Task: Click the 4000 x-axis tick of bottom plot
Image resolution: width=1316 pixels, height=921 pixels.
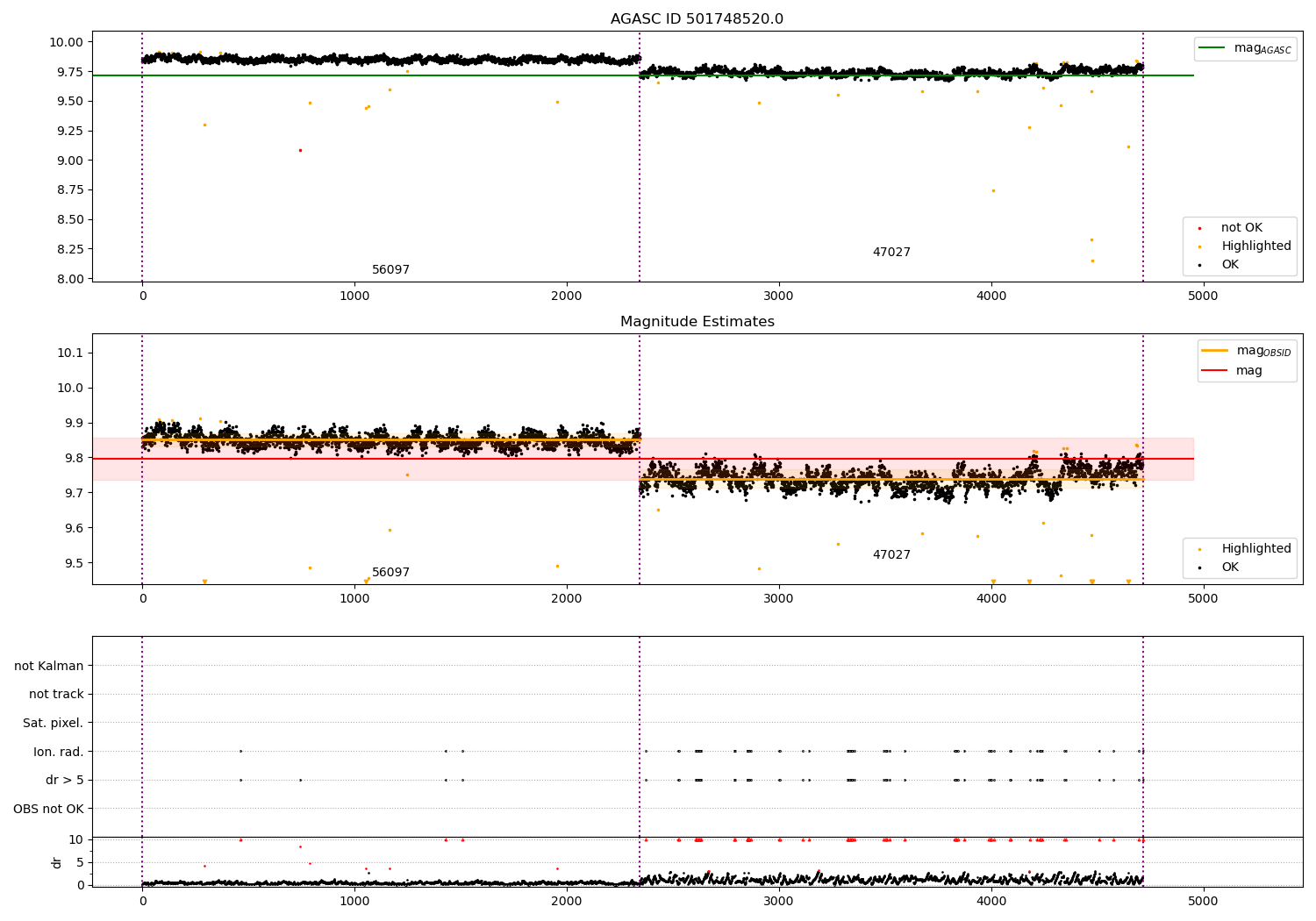Action: [x=991, y=901]
